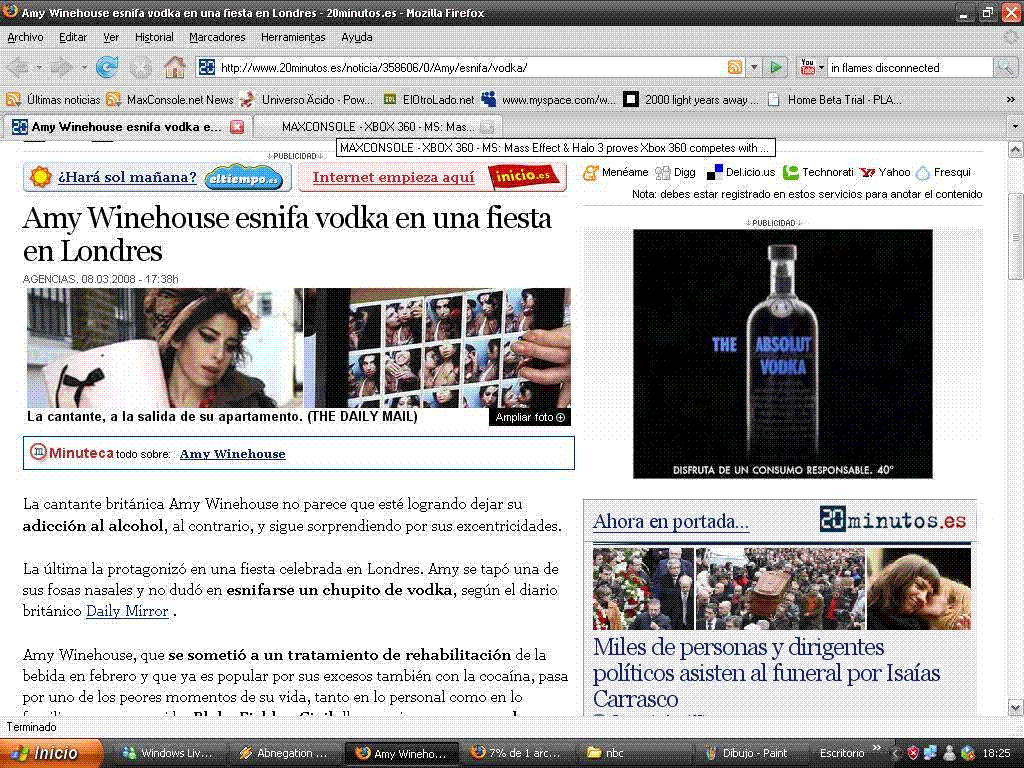Open the Ver menu
The height and width of the screenshot is (768, 1024).
click(110, 37)
